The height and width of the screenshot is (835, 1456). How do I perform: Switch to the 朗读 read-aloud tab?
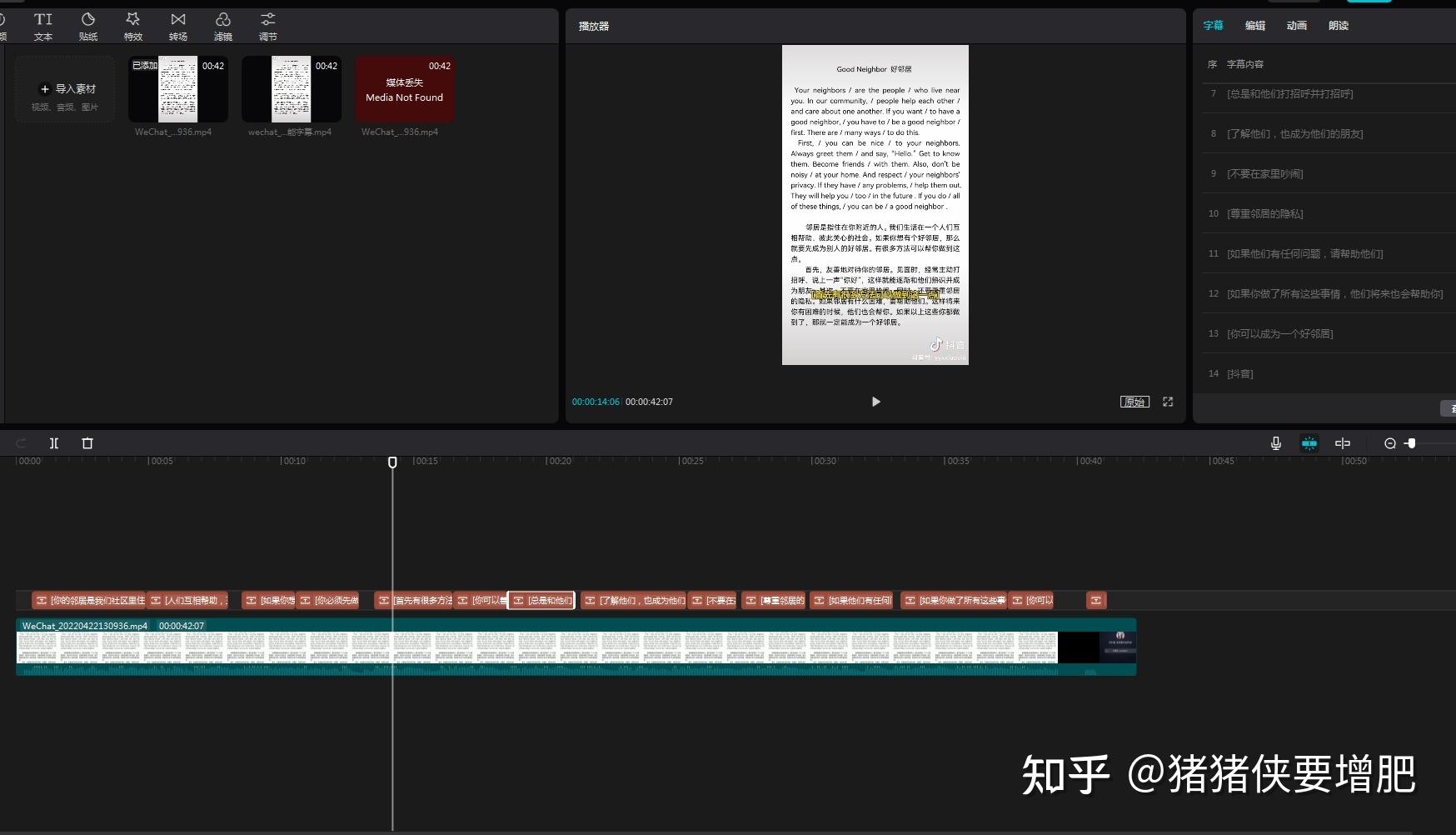pos(1339,26)
